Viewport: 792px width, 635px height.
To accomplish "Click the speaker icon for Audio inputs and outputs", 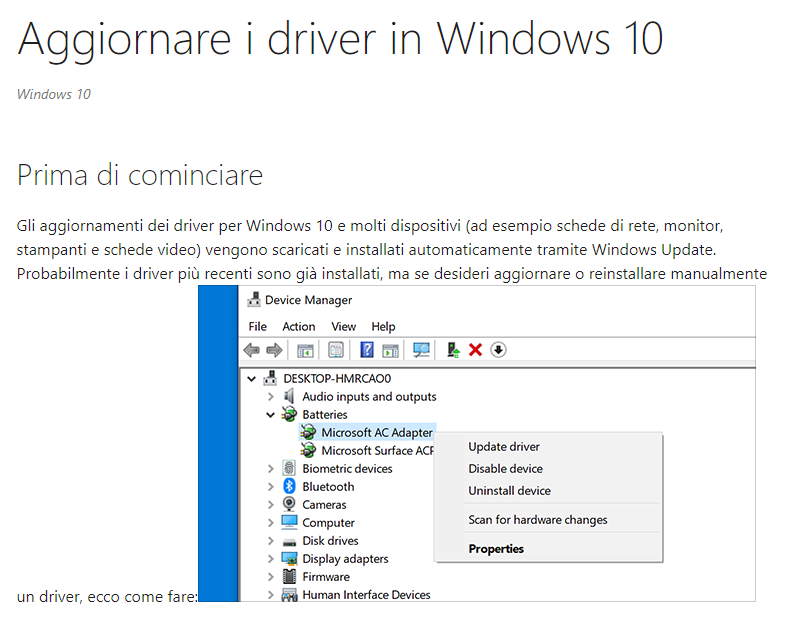I will pyautogui.click(x=289, y=396).
